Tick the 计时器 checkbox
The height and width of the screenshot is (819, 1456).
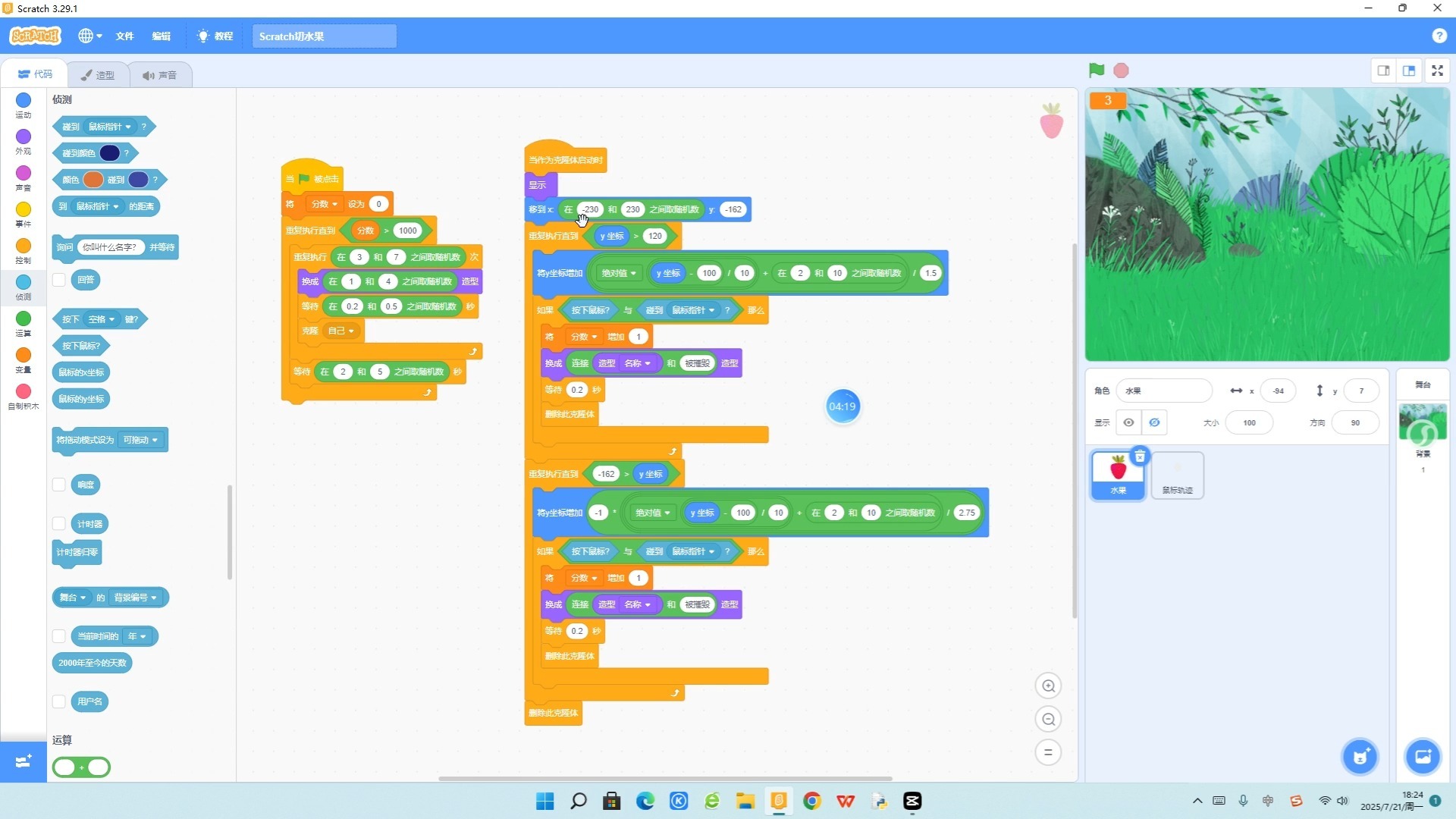pos(59,524)
